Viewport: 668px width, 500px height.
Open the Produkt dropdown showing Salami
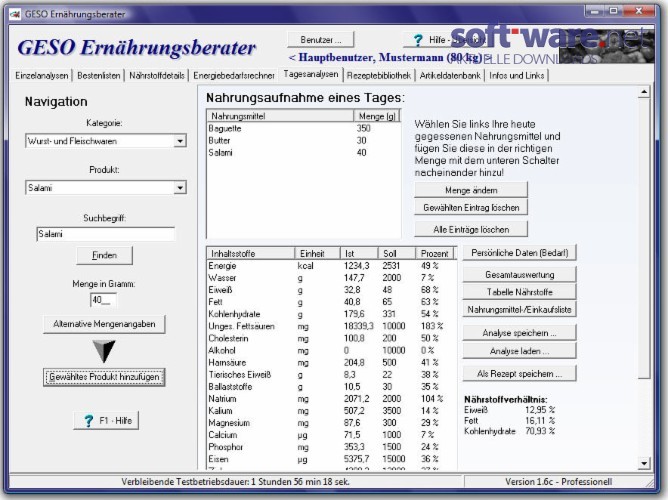pyautogui.click(x=180, y=188)
